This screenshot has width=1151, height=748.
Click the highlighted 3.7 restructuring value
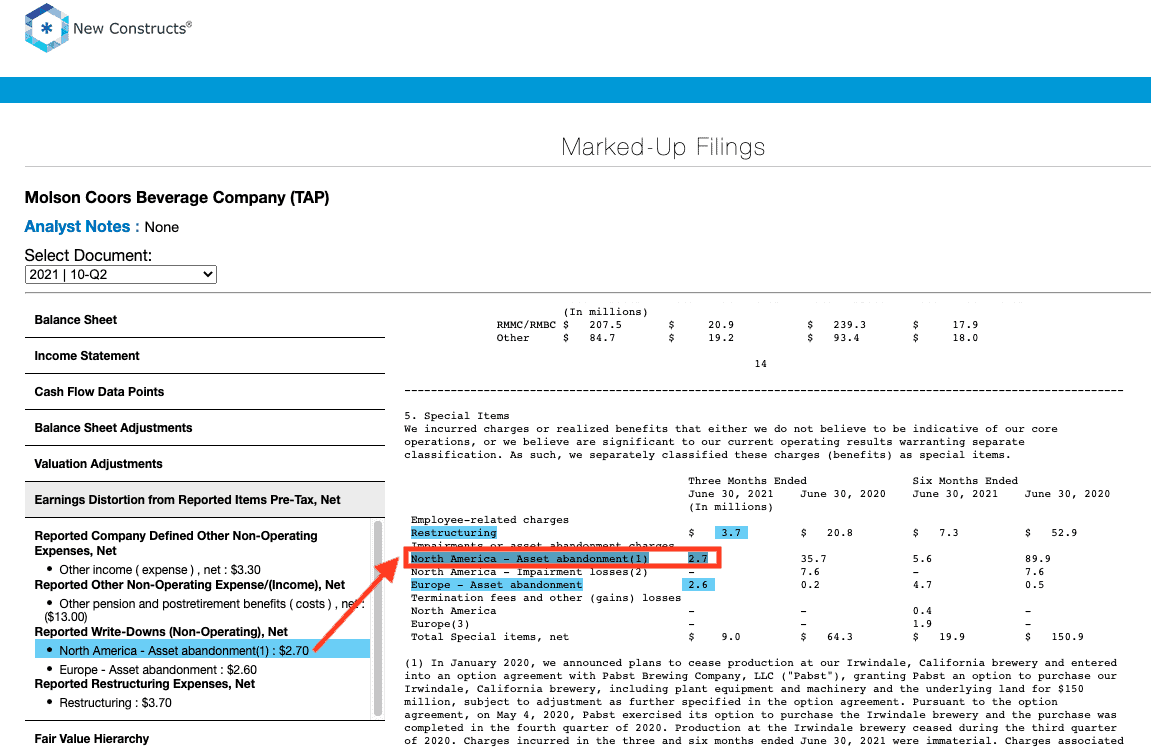pyautogui.click(x=731, y=533)
